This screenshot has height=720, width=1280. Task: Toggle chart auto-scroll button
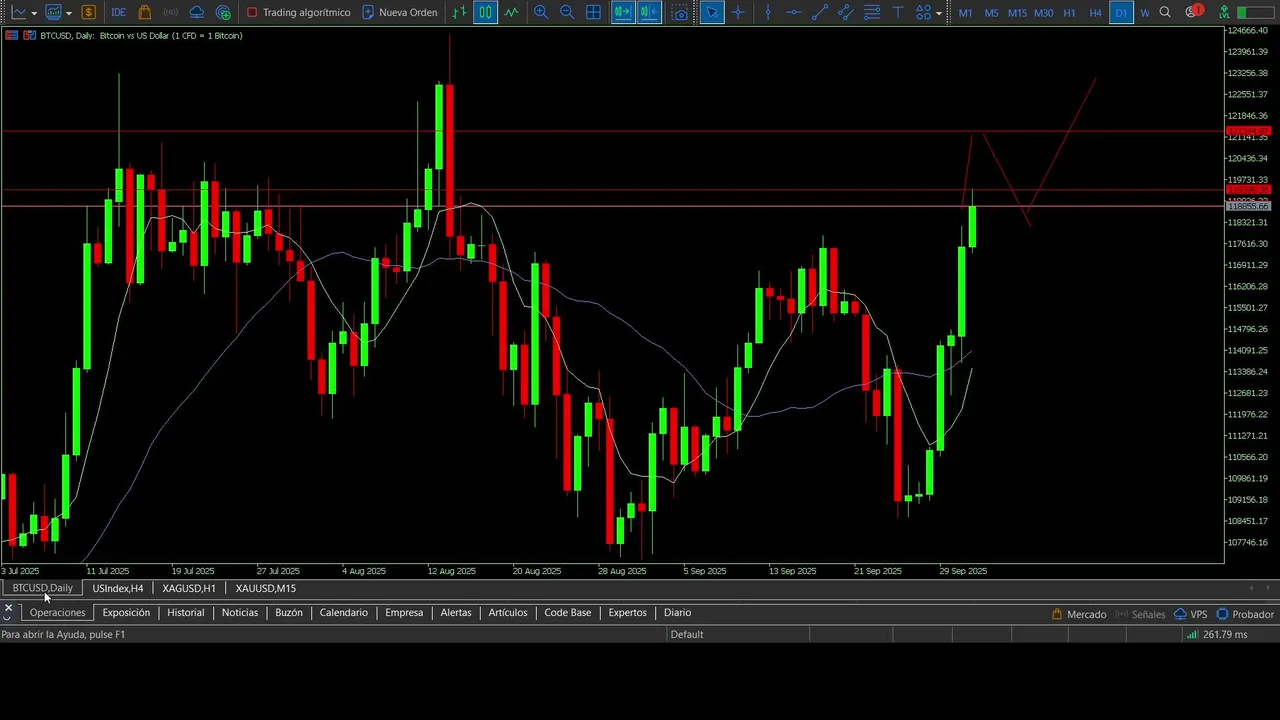[x=622, y=12]
